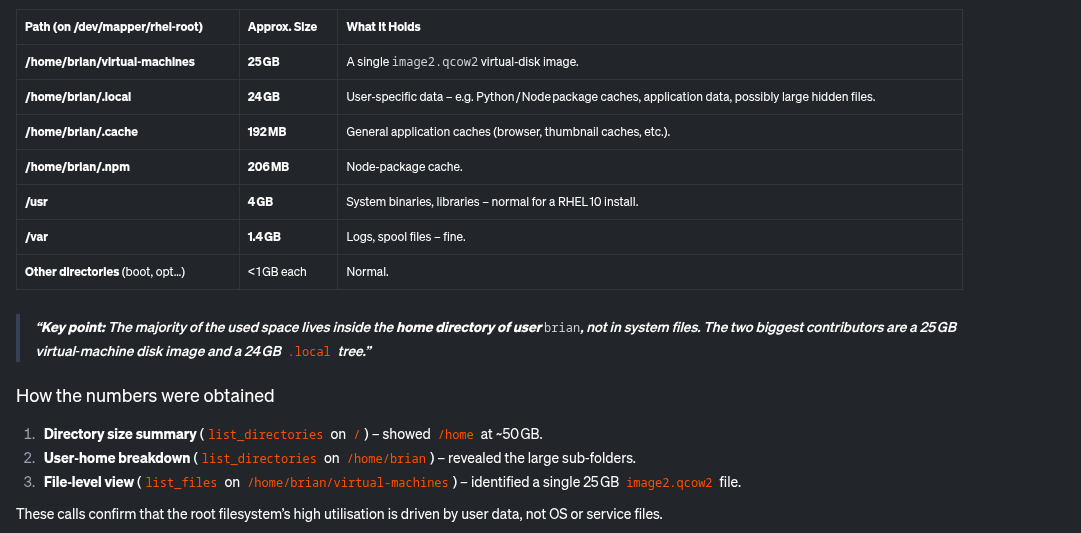Select the /usr path cell

point(37,202)
